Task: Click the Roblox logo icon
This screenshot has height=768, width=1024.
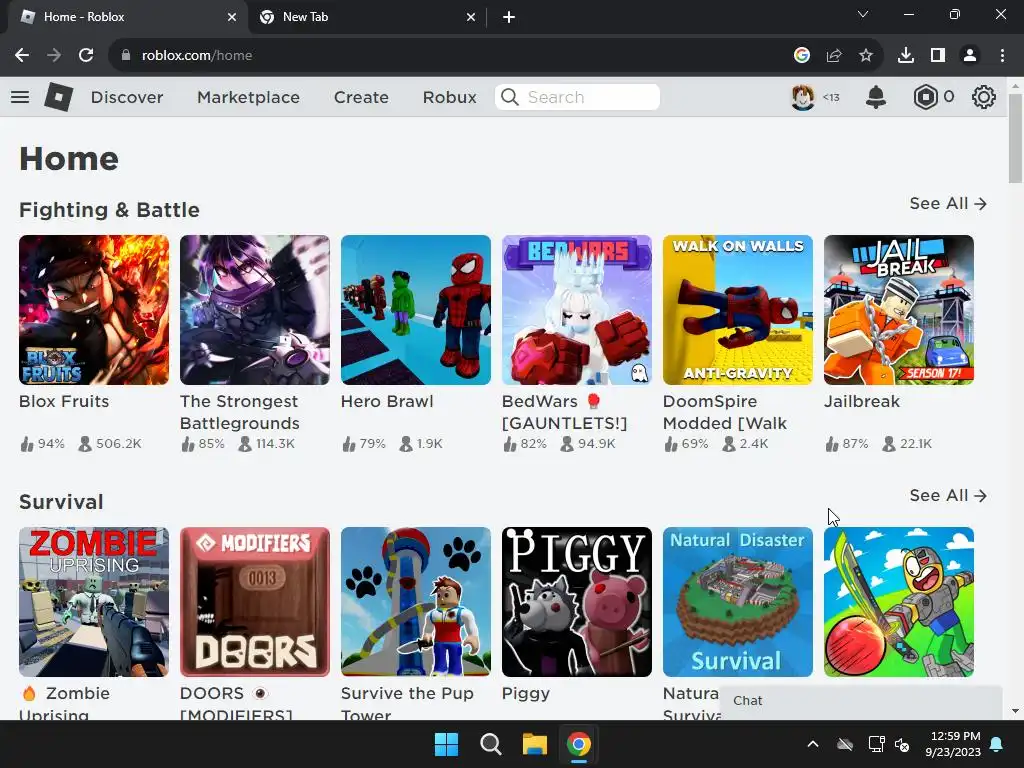Action: point(59,97)
